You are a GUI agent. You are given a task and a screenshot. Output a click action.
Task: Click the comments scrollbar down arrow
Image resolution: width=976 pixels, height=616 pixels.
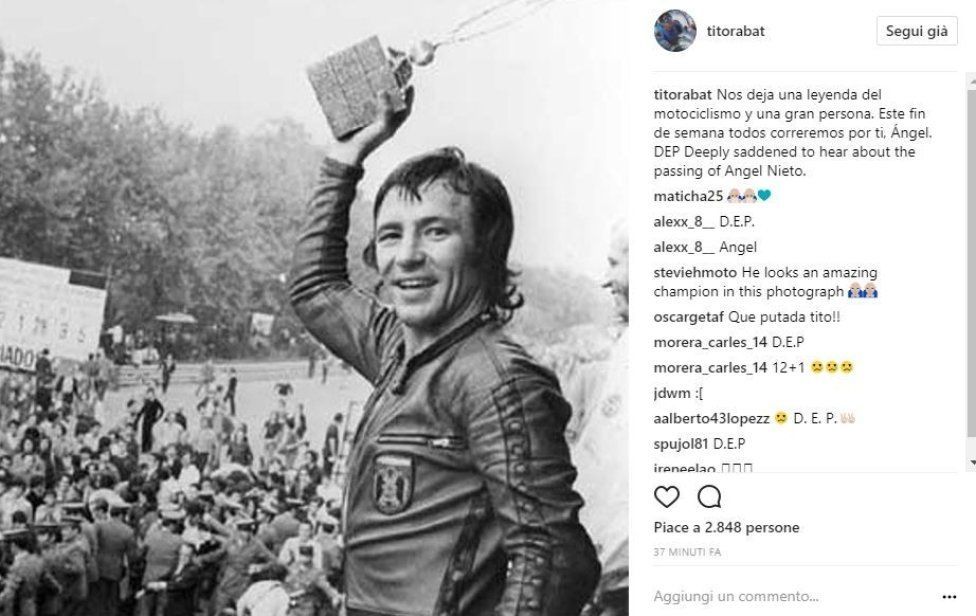coord(972,463)
